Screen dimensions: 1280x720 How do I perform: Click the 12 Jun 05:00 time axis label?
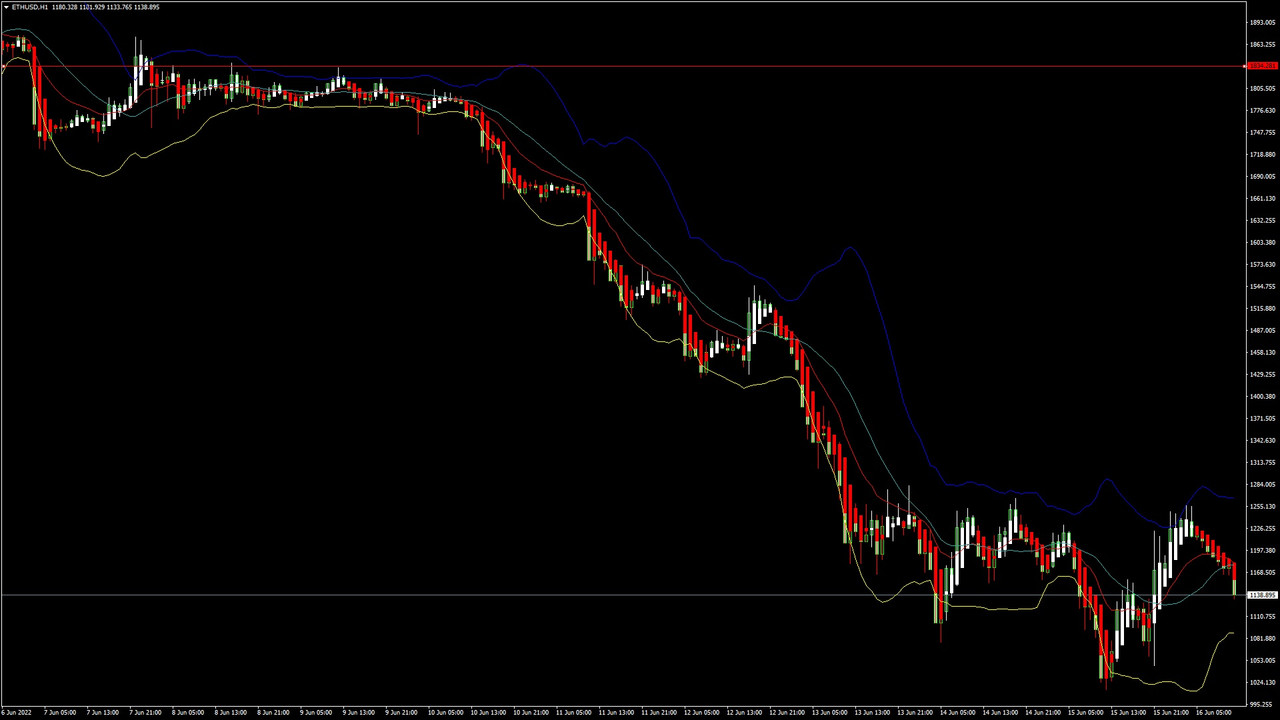(702, 713)
